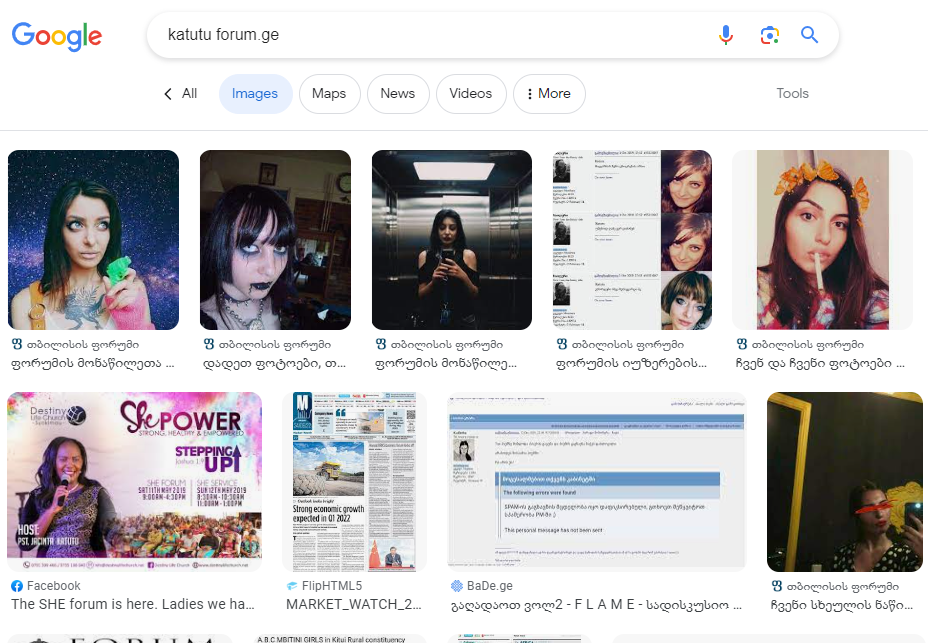This screenshot has width=928, height=643.
Task: Click source label under galaxy-background photo
Action: tap(83, 345)
